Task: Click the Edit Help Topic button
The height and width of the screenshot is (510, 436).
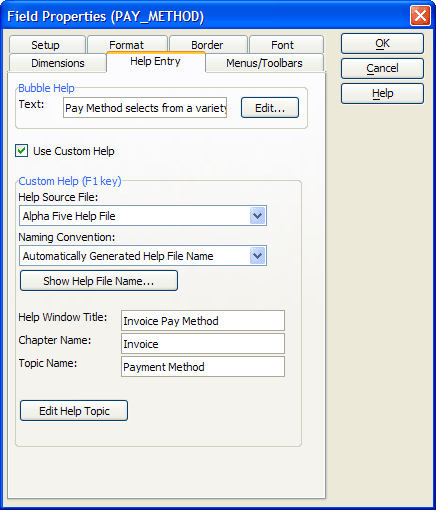Action: pyautogui.click(x=74, y=411)
